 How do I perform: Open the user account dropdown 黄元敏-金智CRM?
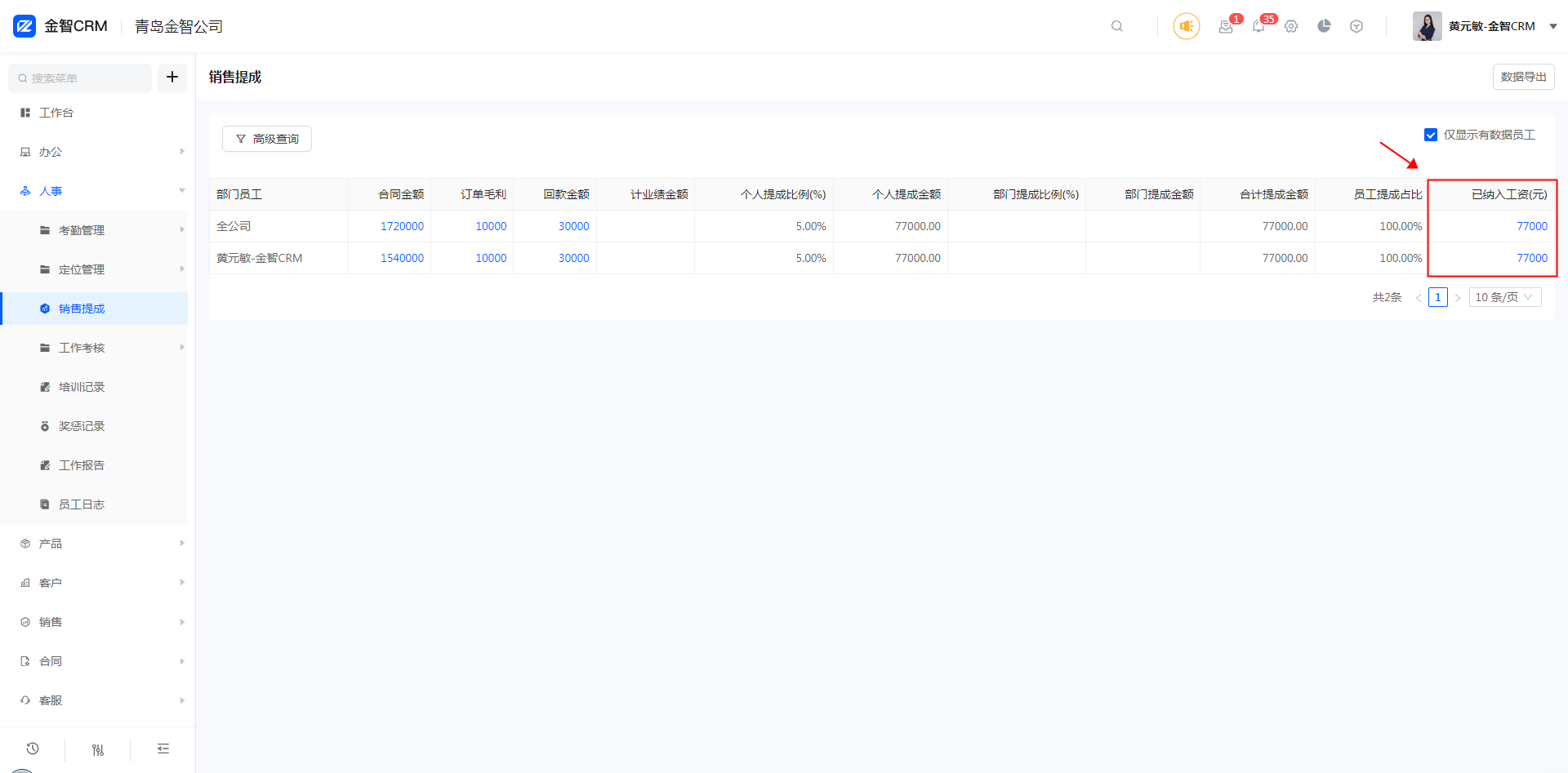point(1486,26)
